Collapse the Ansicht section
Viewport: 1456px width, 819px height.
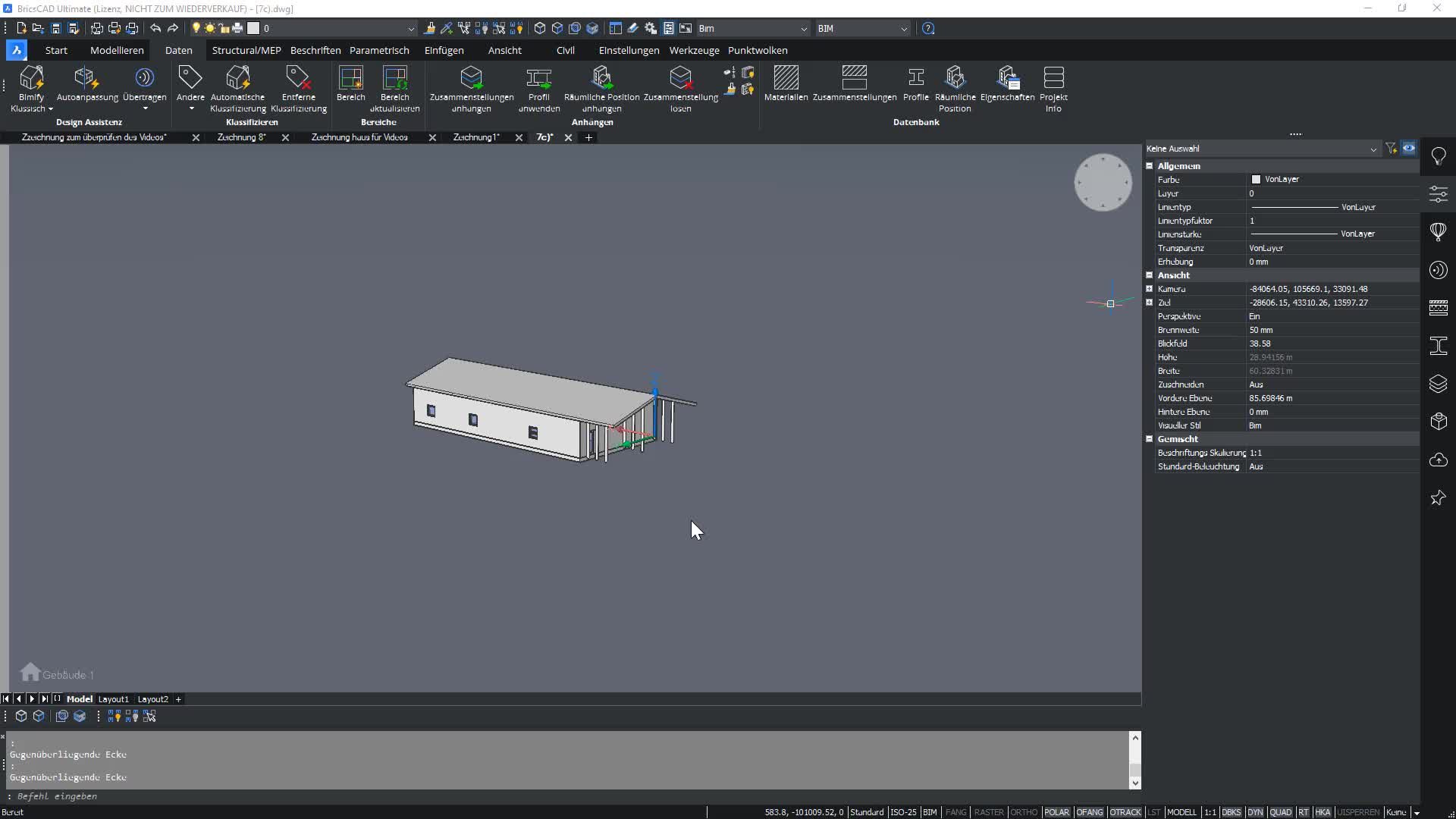pos(1149,275)
